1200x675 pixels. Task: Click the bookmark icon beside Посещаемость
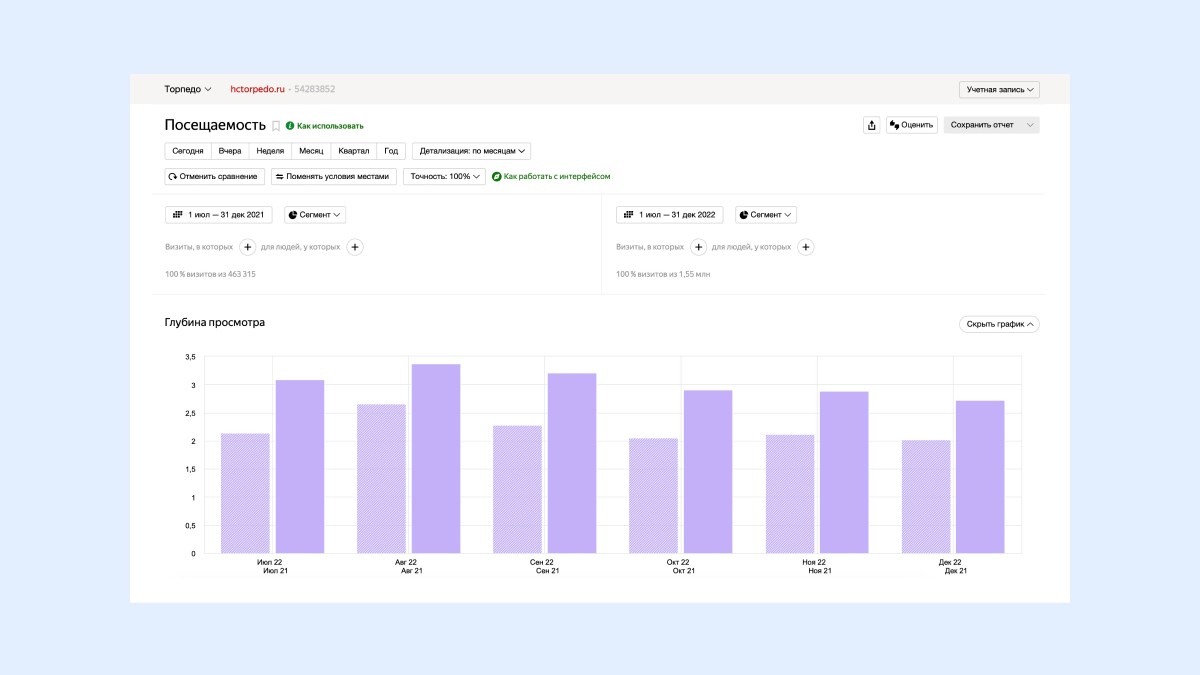coord(276,126)
